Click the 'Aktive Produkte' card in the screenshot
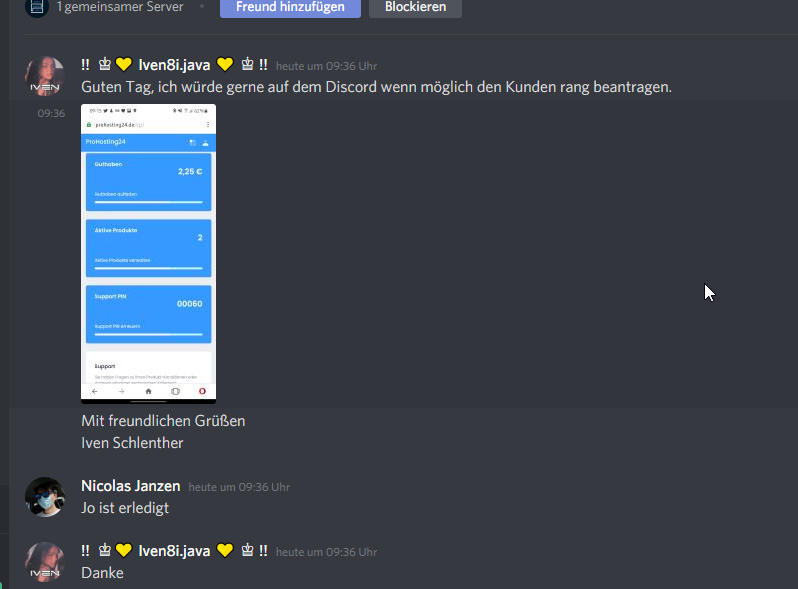The image size is (798, 589). [149, 248]
